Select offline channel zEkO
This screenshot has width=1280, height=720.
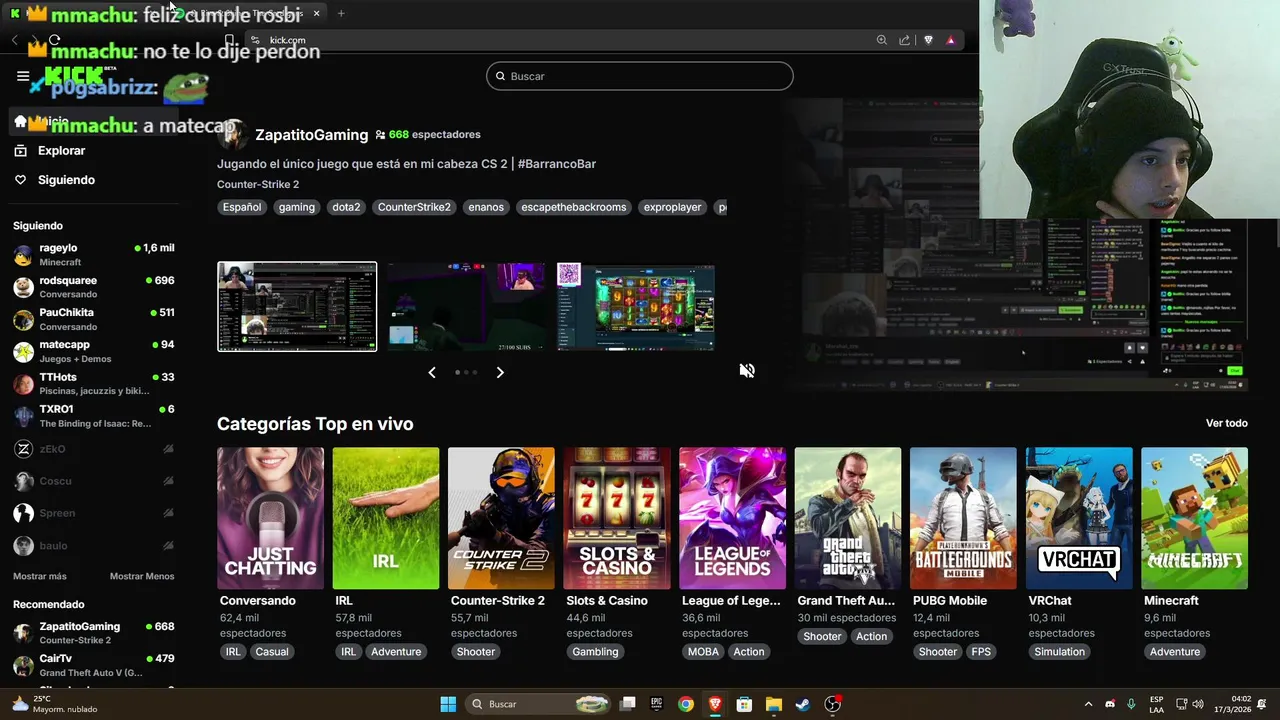[94, 449]
